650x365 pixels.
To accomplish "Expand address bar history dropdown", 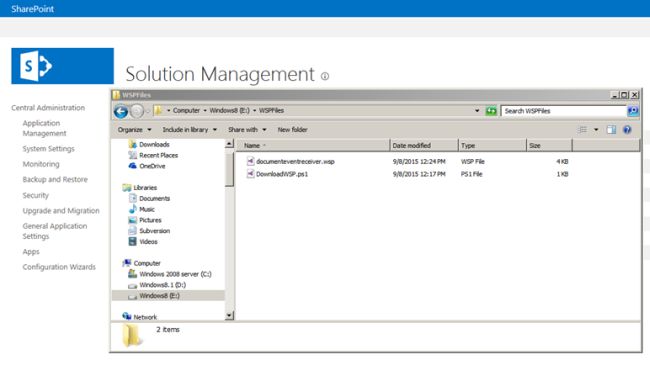I will (x=477, y=111).
